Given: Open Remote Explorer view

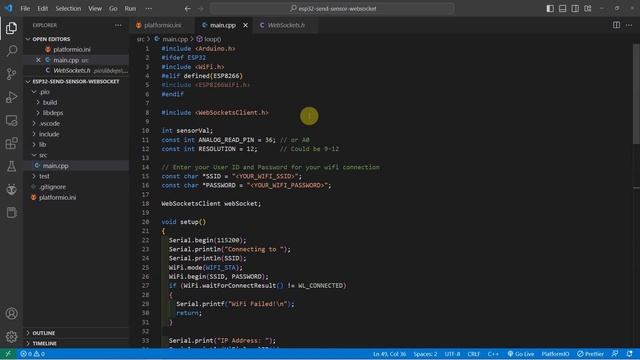Looking at the screenshot, I should 11,120.
